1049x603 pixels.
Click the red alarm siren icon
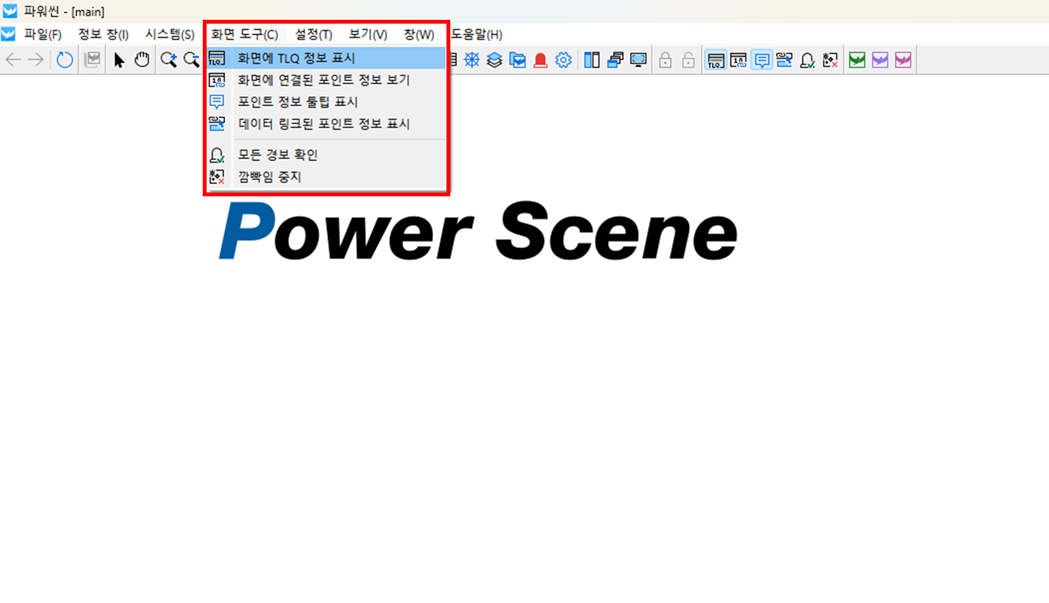(540, 60)
